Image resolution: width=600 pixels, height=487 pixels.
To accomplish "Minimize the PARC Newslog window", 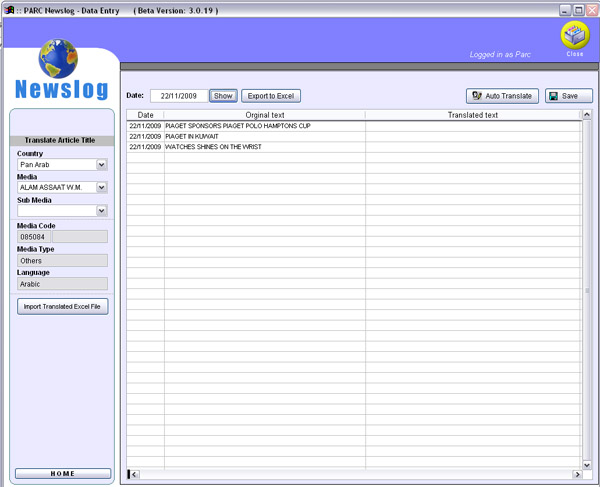I will [565, 10].
